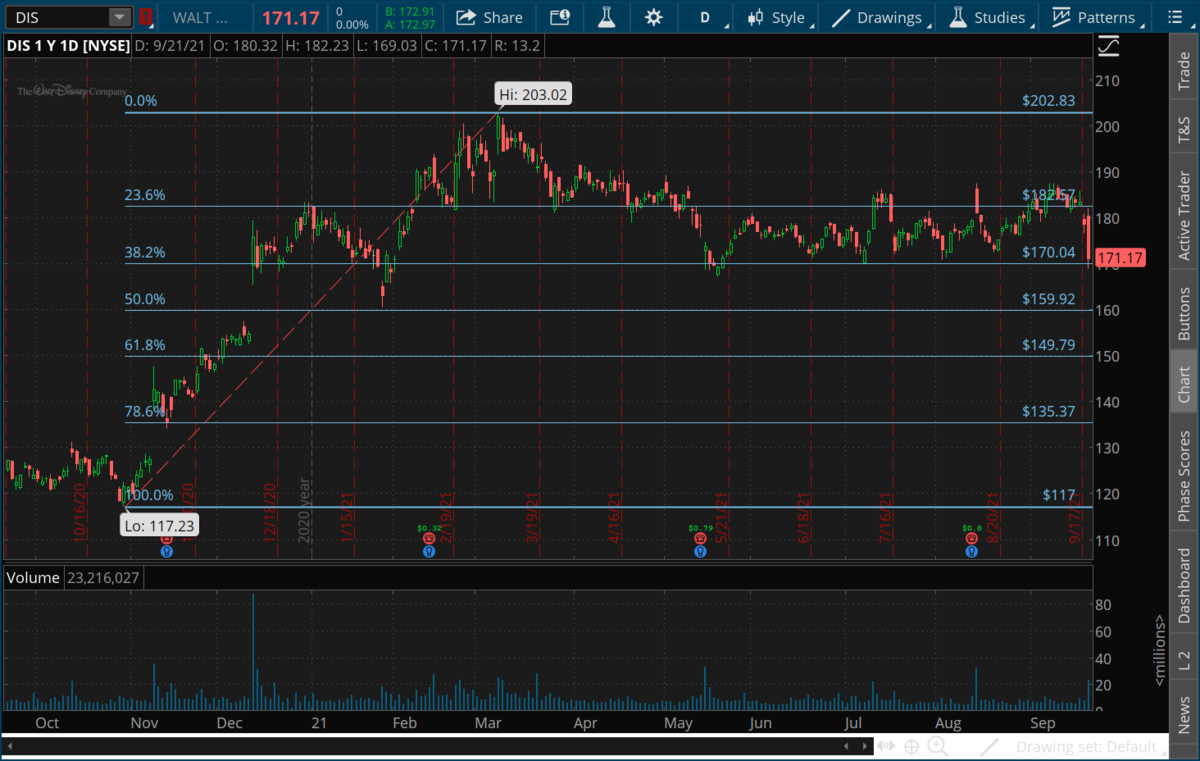Click the Hi: 203.02 price bubble

pos(535,95)
